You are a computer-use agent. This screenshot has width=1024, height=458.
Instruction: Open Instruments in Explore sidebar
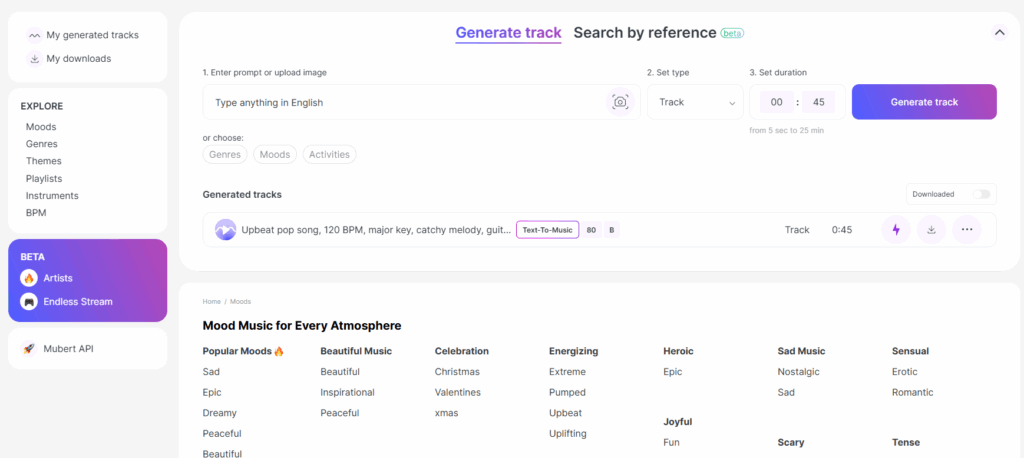[x=52, y=195]
